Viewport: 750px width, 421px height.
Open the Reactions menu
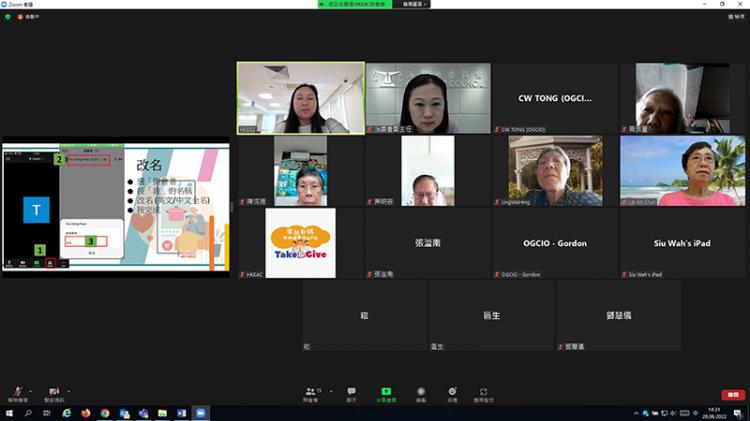pos(453,392)
